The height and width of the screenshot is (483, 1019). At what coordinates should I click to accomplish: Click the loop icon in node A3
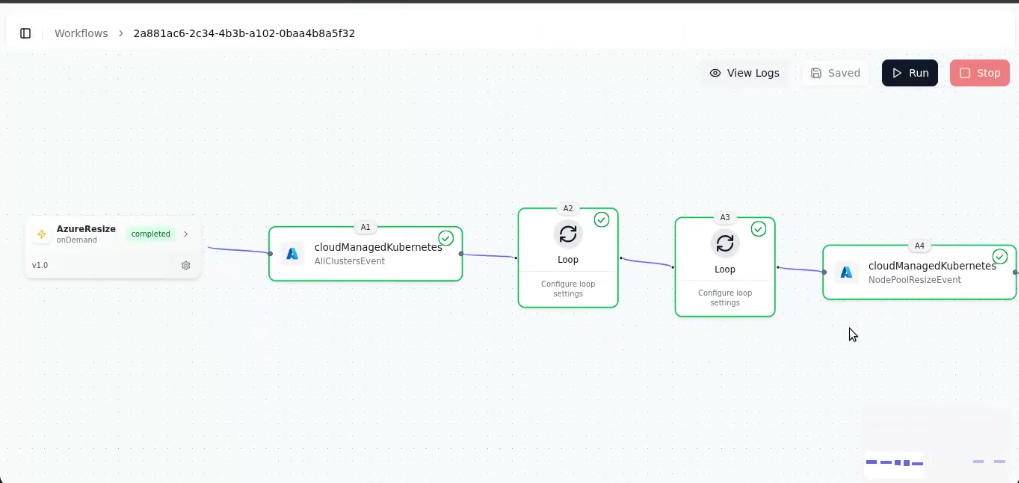725,243
